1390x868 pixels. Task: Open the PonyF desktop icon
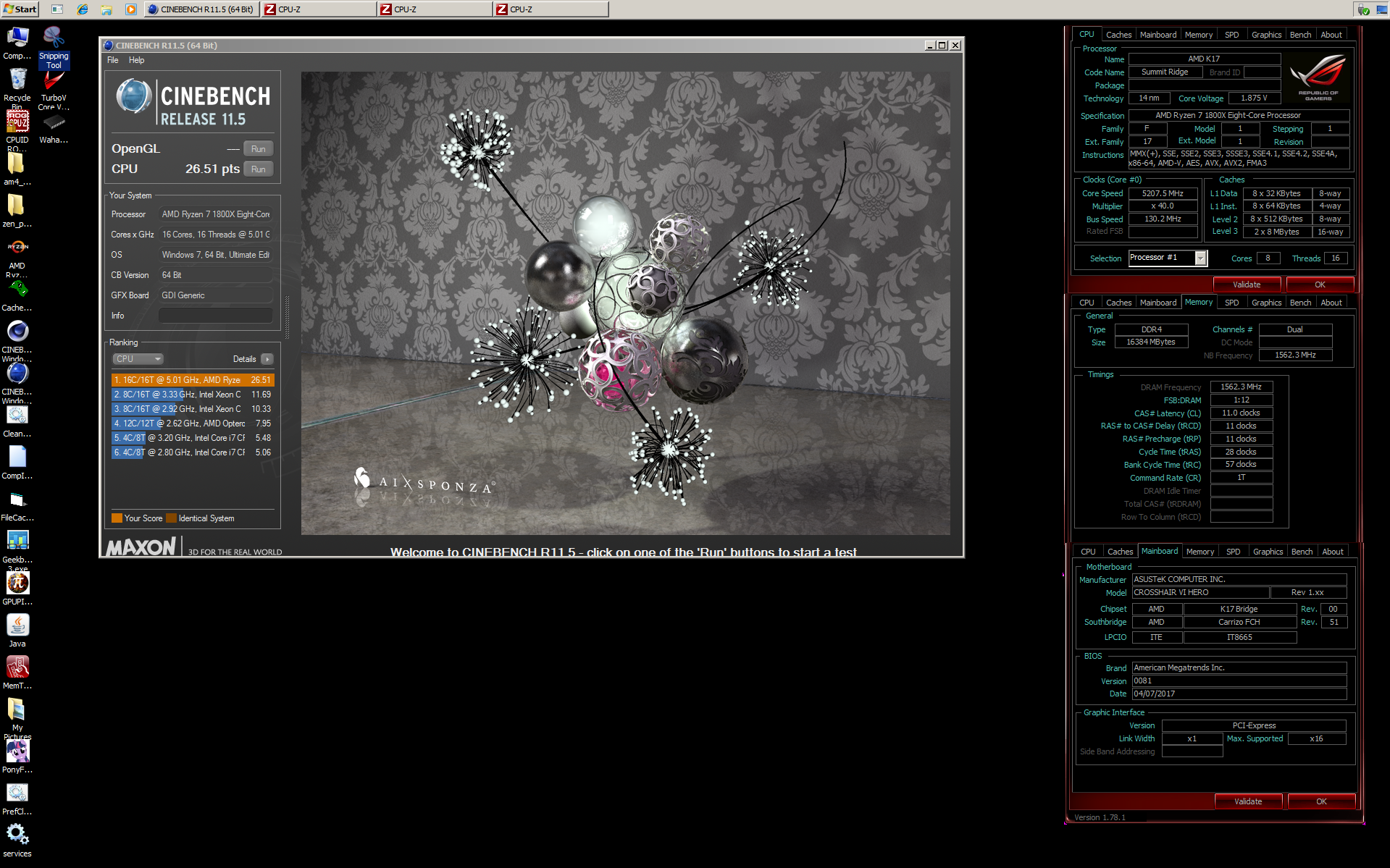pos(17,757)
